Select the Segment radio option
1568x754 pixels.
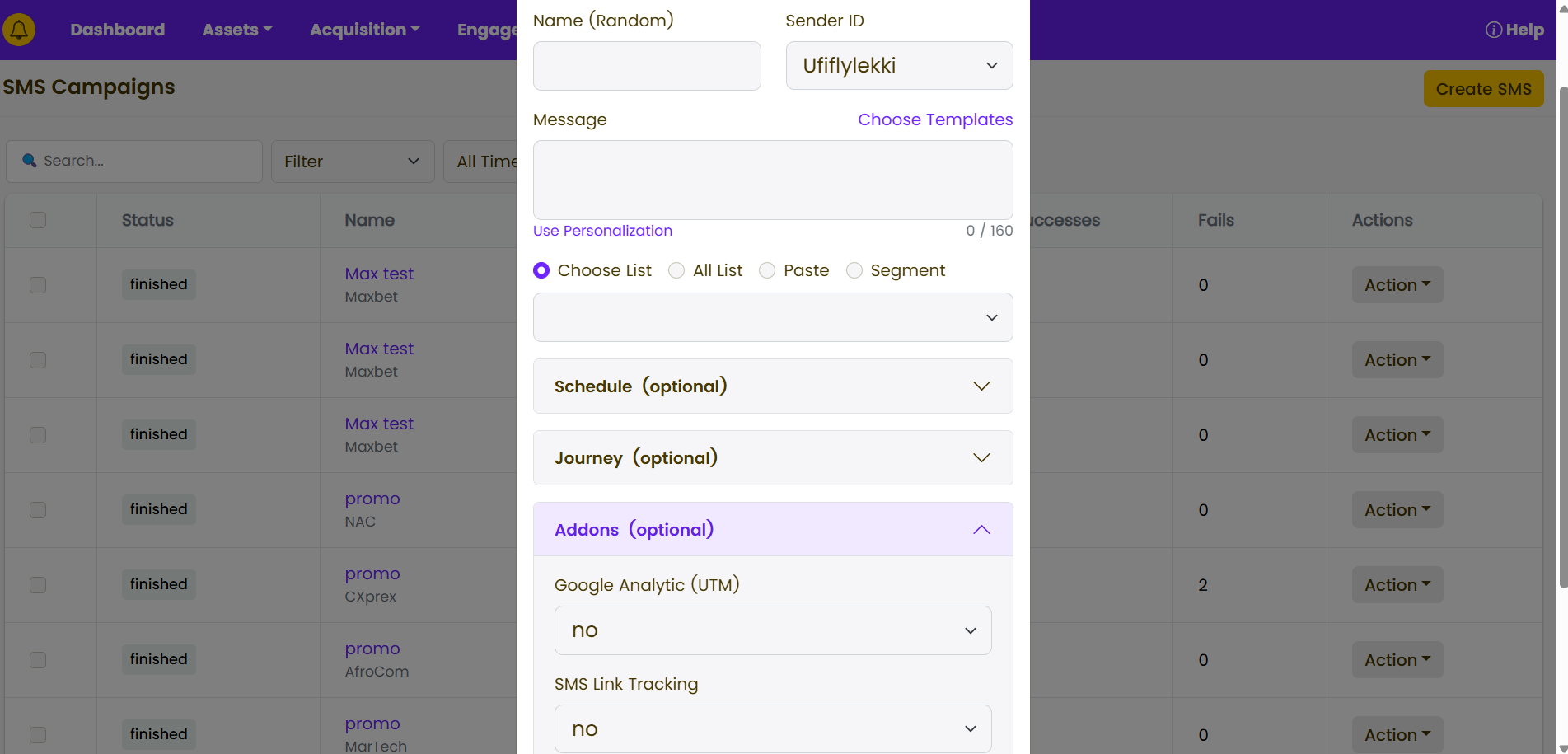pos(854,270)
